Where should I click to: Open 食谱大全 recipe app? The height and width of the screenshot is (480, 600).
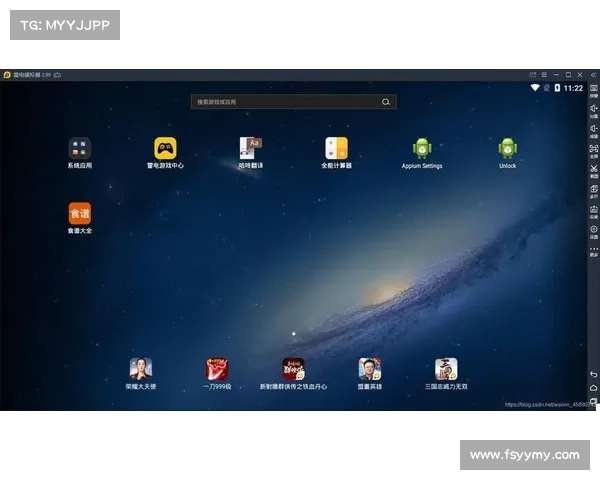[x=80, y=213]
